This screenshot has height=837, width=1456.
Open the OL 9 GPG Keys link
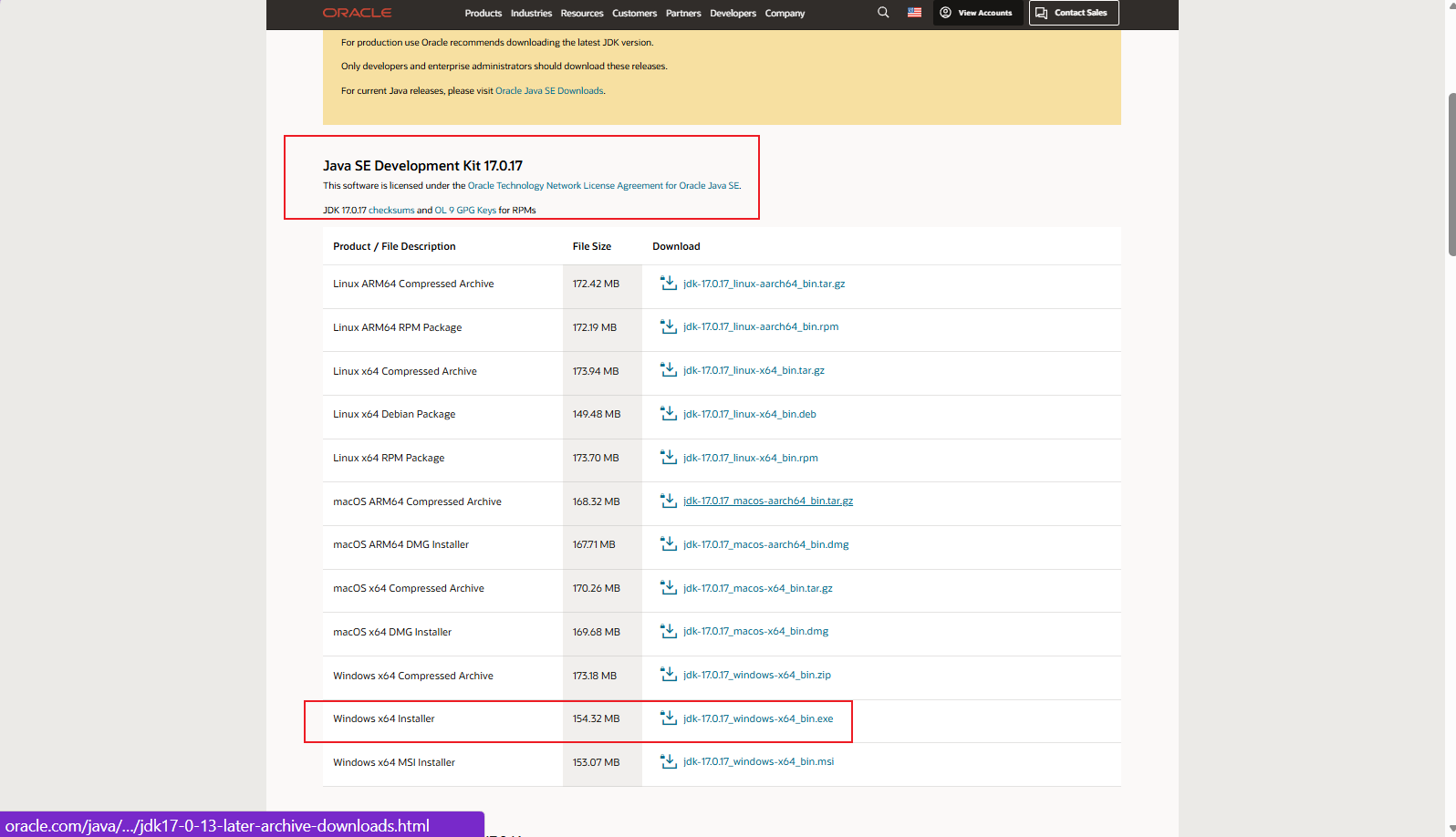[x=465, y=211]
